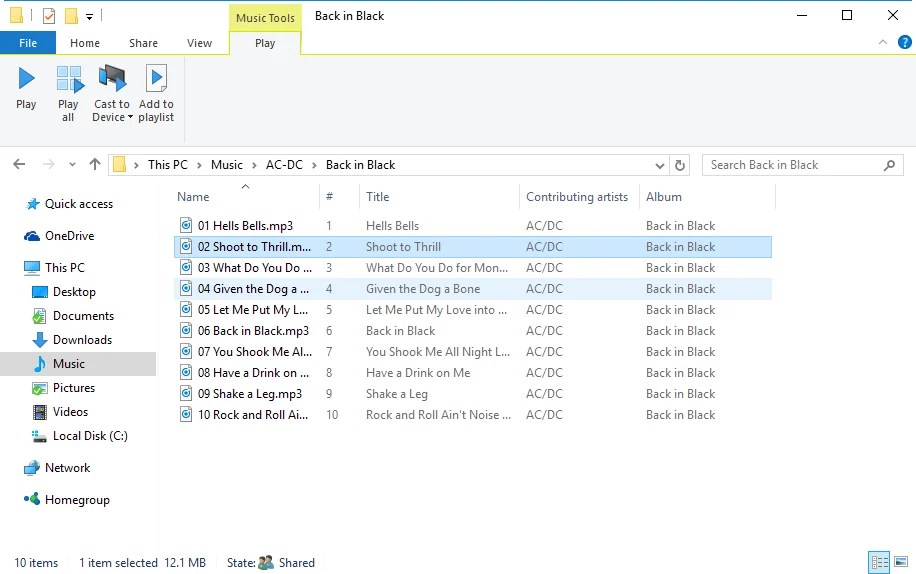The height and width of the screenshot is (574, 916).
Task: Open Local Disk (C:) in sidebar
Action: [x=90, y=436]
